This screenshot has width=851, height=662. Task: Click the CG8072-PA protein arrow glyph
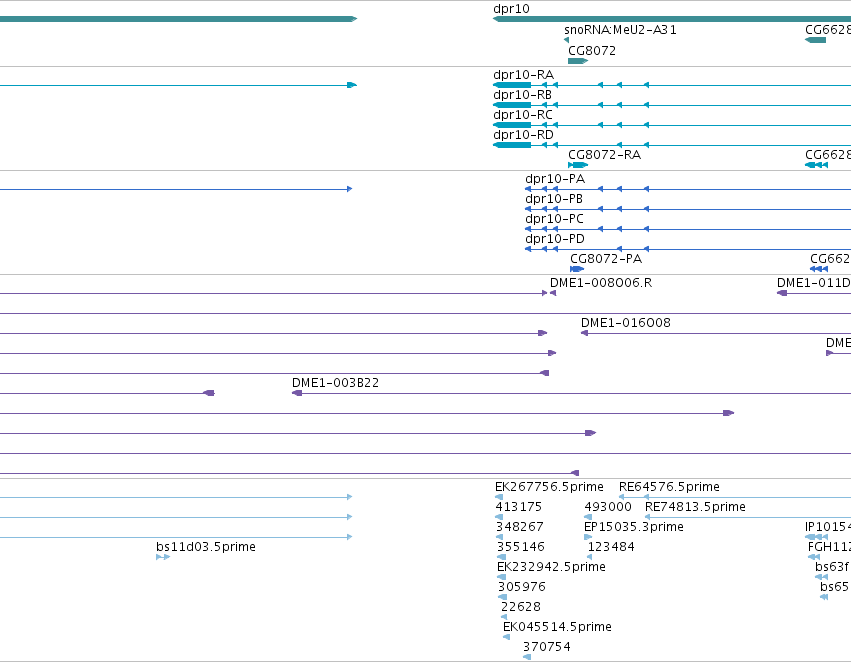point(577,269)
